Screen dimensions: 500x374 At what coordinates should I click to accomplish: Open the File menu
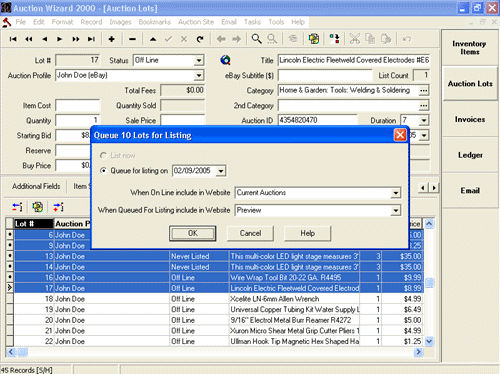point(20,22)
